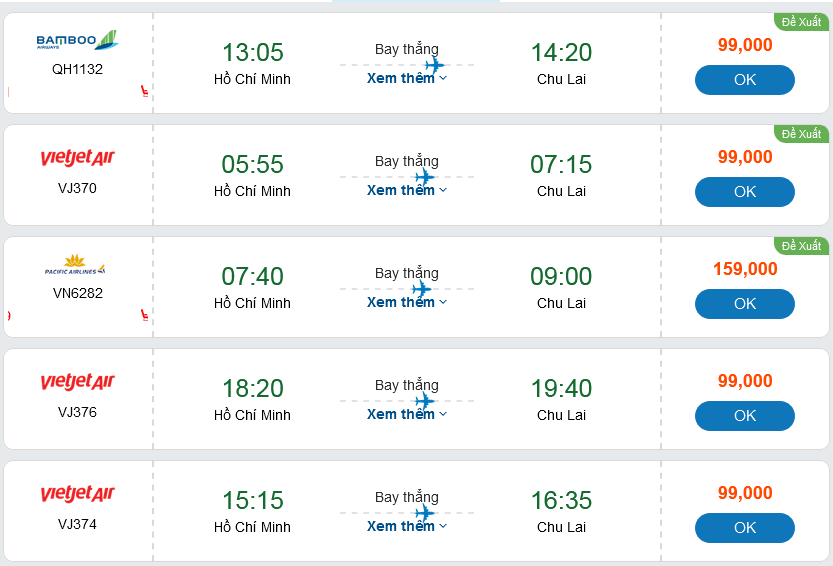Click the red seat icon on flight QH1132
Viewport: 833px width, 566px height.
click(x=145, y=93)
